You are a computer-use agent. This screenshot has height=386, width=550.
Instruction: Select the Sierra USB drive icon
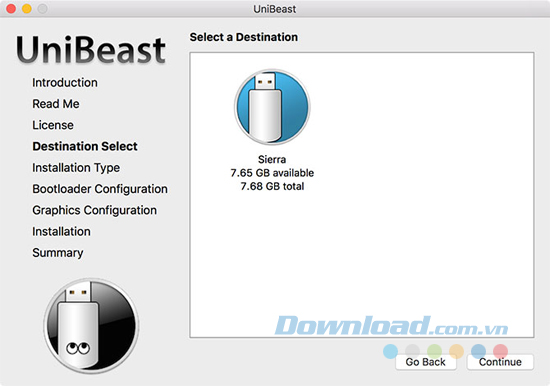click(x=272, y=107)
